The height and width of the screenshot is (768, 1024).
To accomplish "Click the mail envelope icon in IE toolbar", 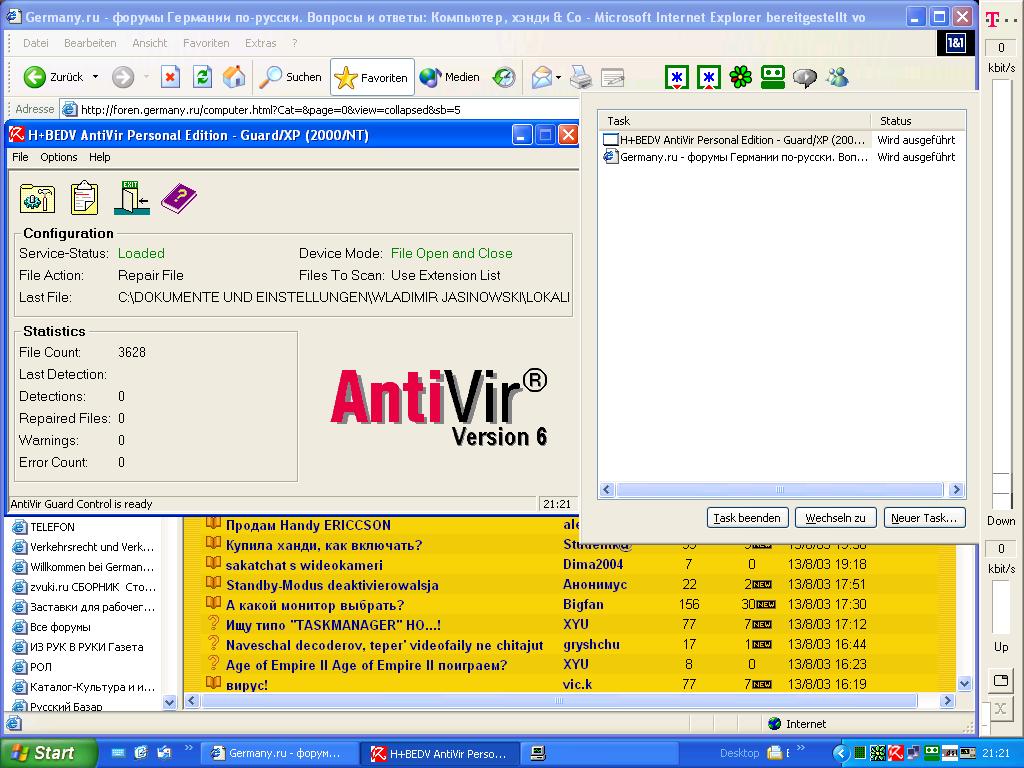I will click(541, 78).
